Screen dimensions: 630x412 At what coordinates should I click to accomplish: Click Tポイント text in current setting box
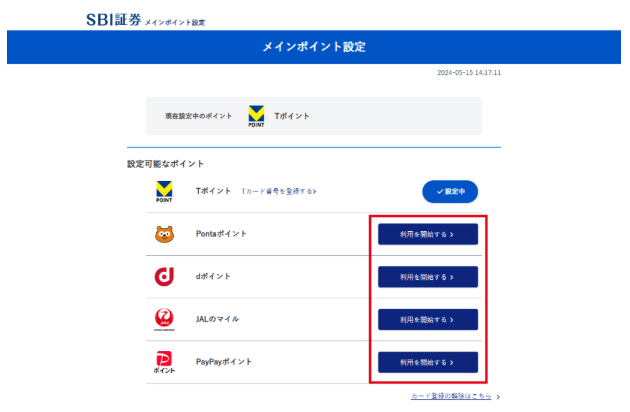(292, 116)
